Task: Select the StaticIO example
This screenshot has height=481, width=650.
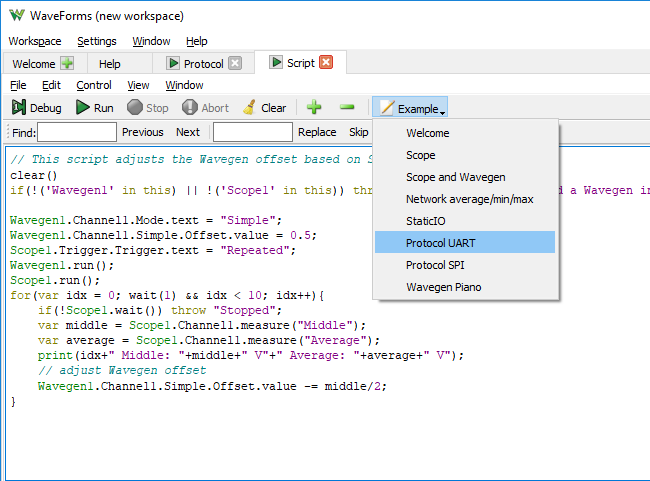Action: pos(465,221)
